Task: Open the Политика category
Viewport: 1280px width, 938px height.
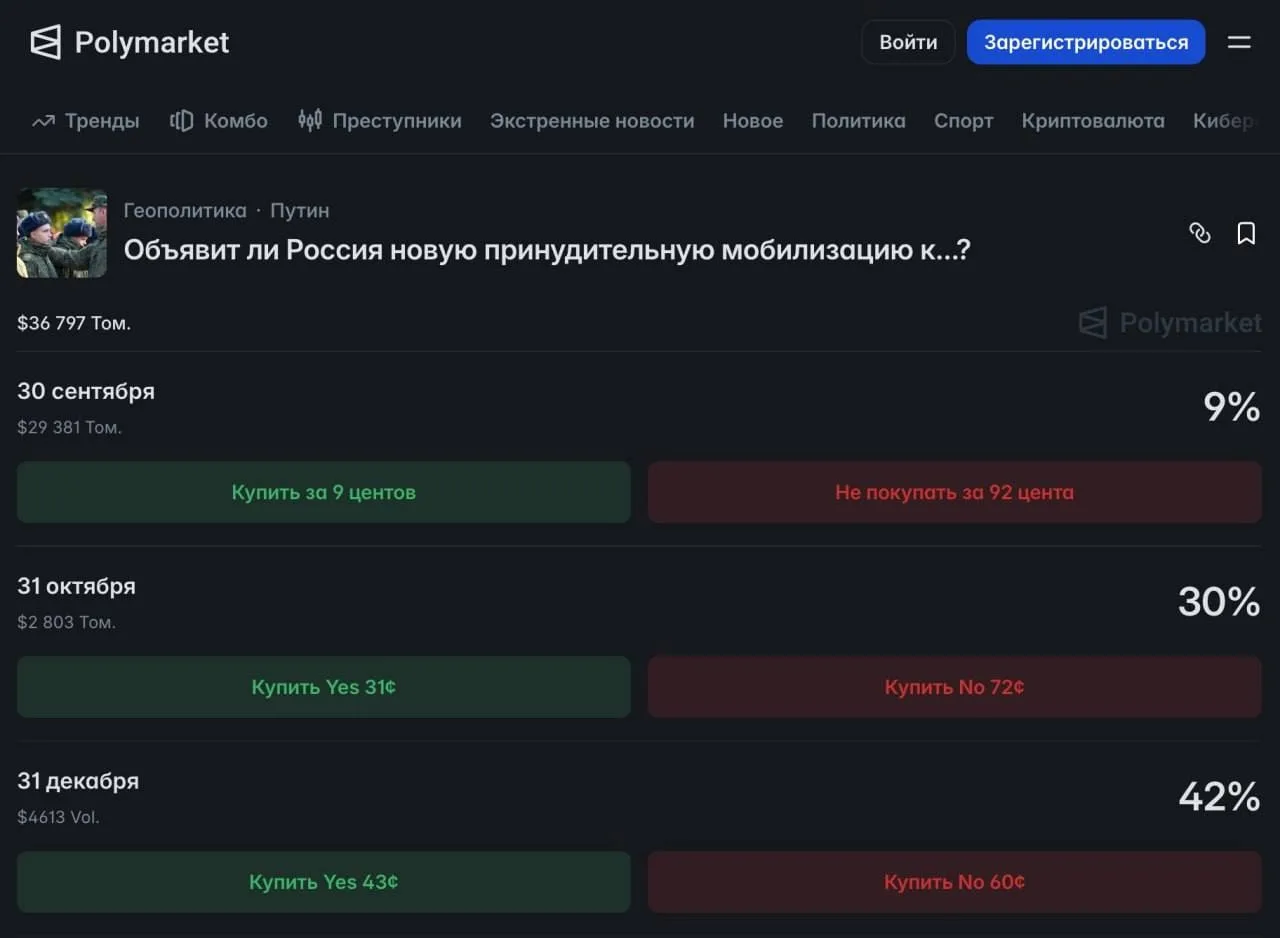Action: (x=859, y=121)
